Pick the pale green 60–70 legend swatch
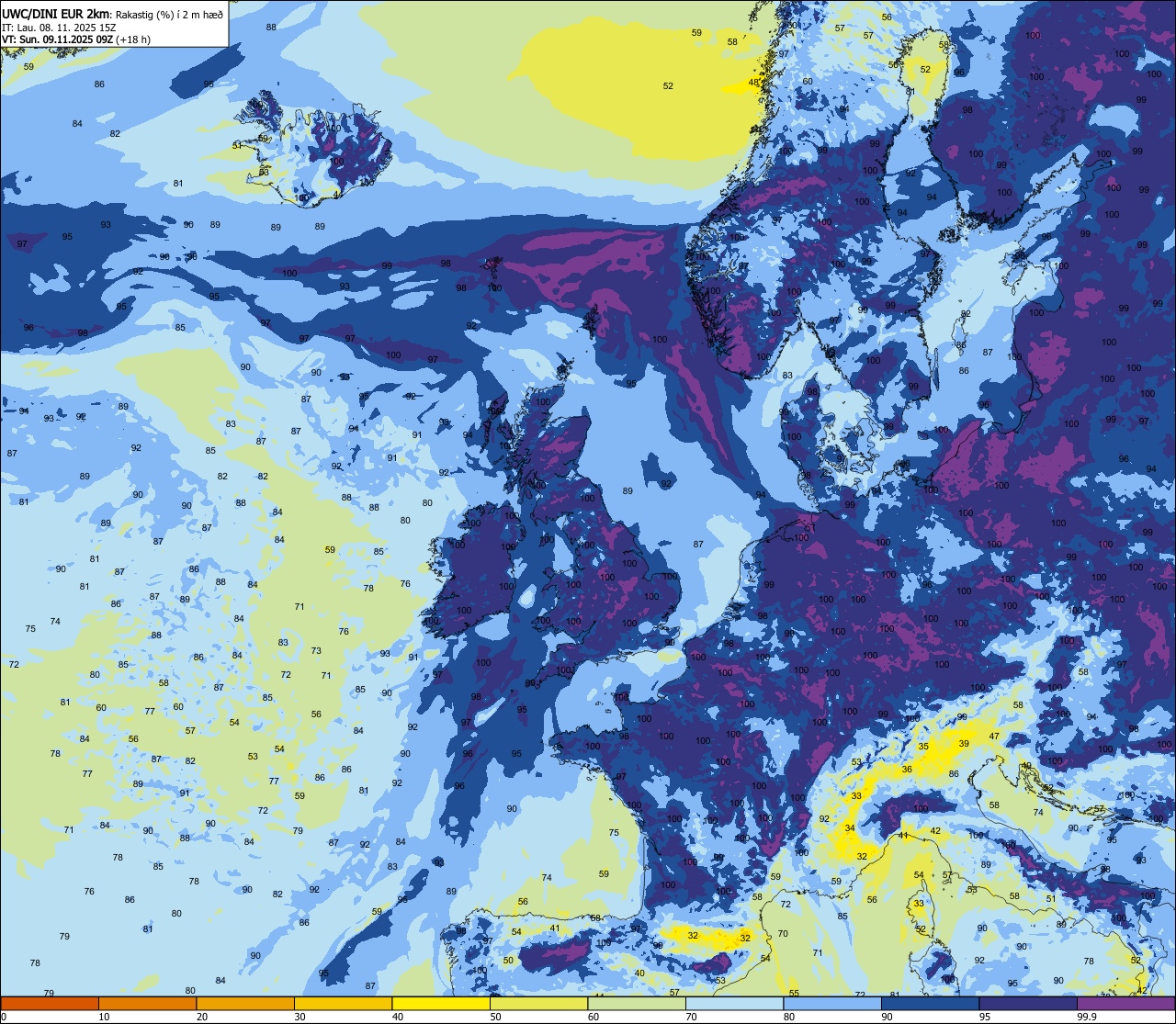Screen dimensions: 1176x1024 pyautogui.click(x=637, y=1003)
